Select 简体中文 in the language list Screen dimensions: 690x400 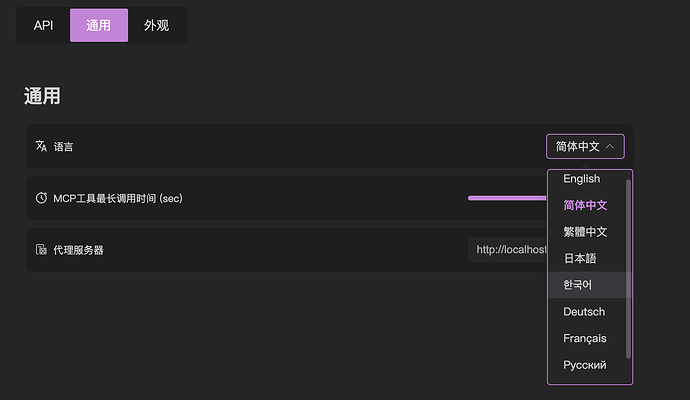[x=587, y=205]
